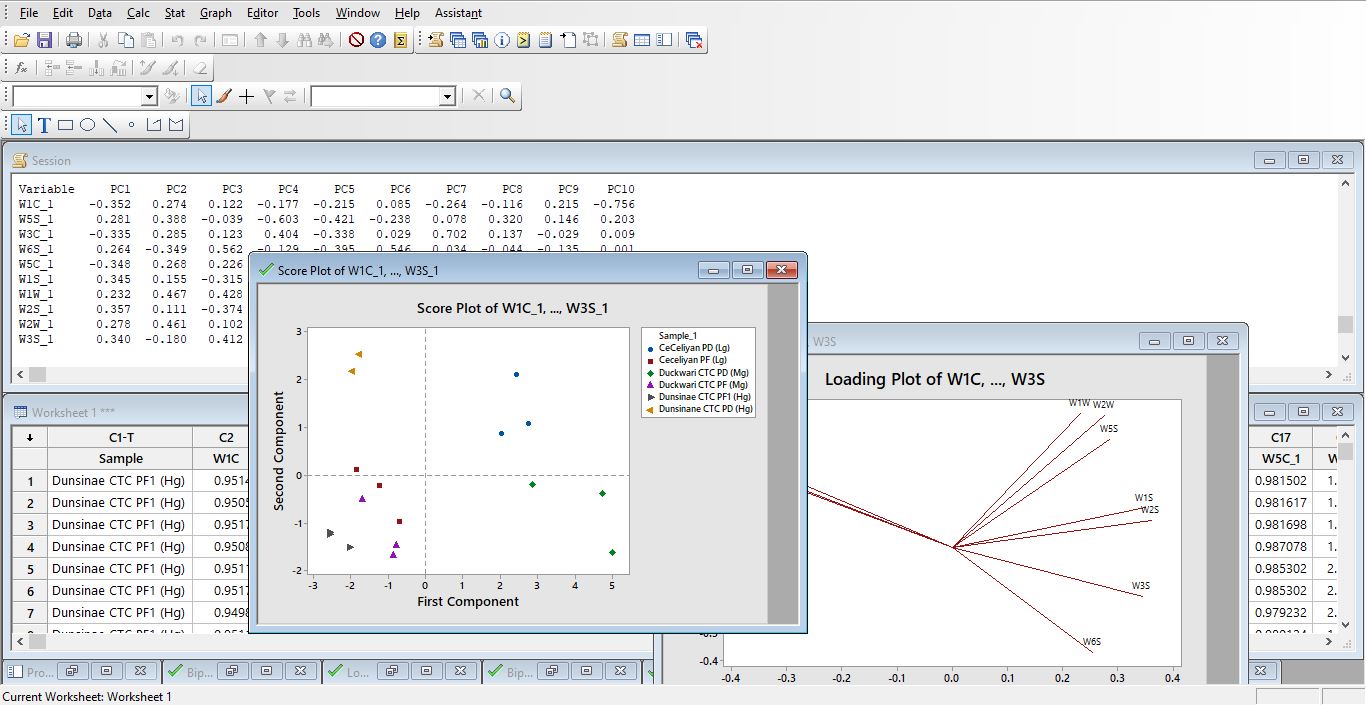
Task: Open the Graph menu
Action: click(x=216, y=13)
